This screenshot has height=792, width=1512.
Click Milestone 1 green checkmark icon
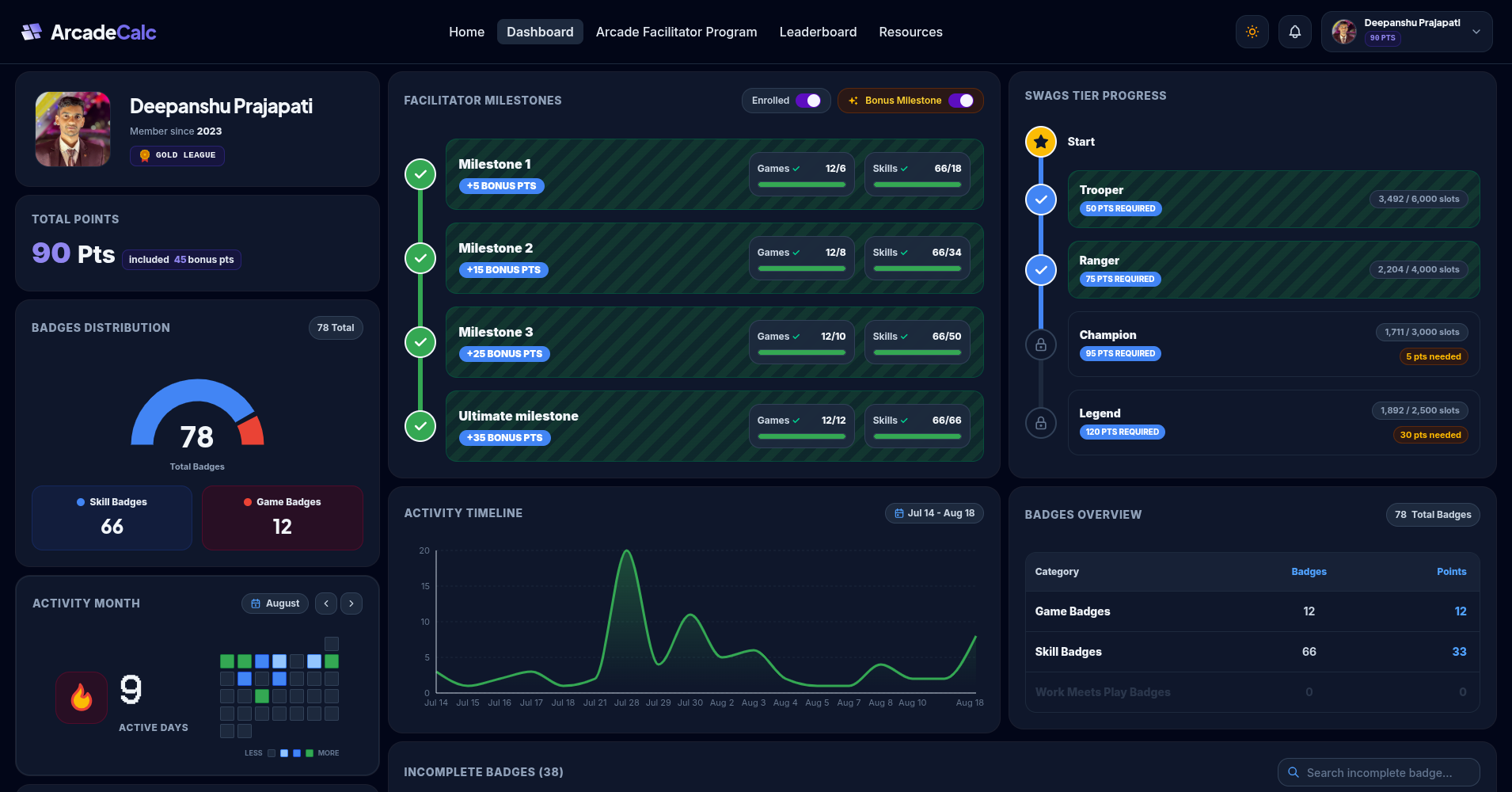(420, 174)
